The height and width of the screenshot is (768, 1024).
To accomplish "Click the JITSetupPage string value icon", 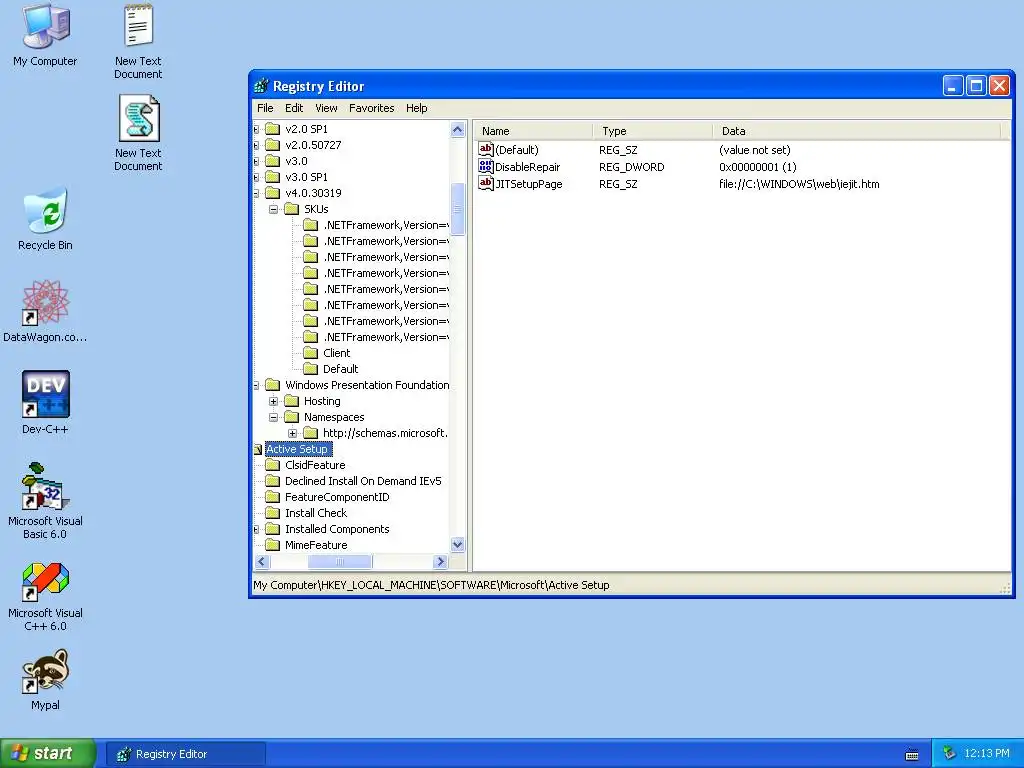I will point(486,184).
